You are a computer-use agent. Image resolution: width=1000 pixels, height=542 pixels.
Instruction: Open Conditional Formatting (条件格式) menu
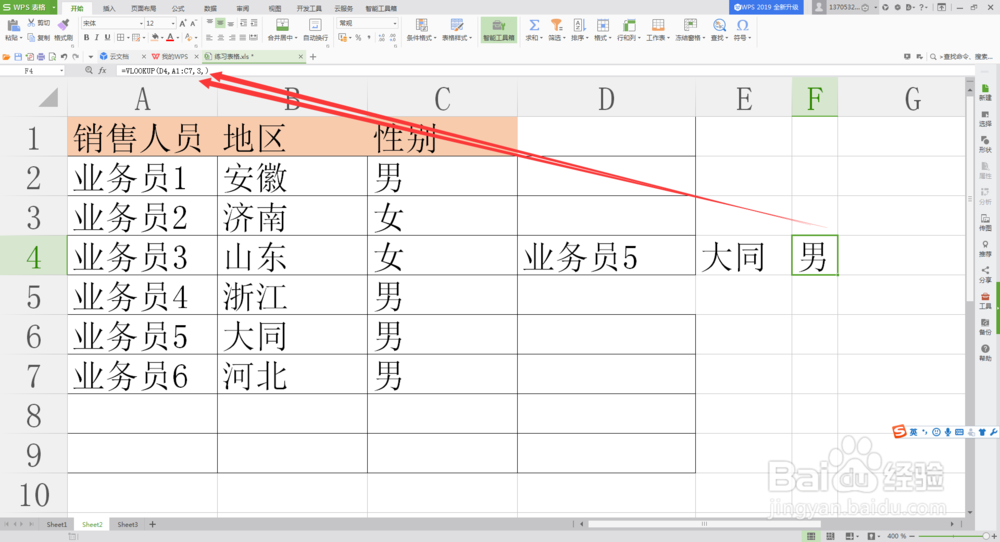pos(422,30)
